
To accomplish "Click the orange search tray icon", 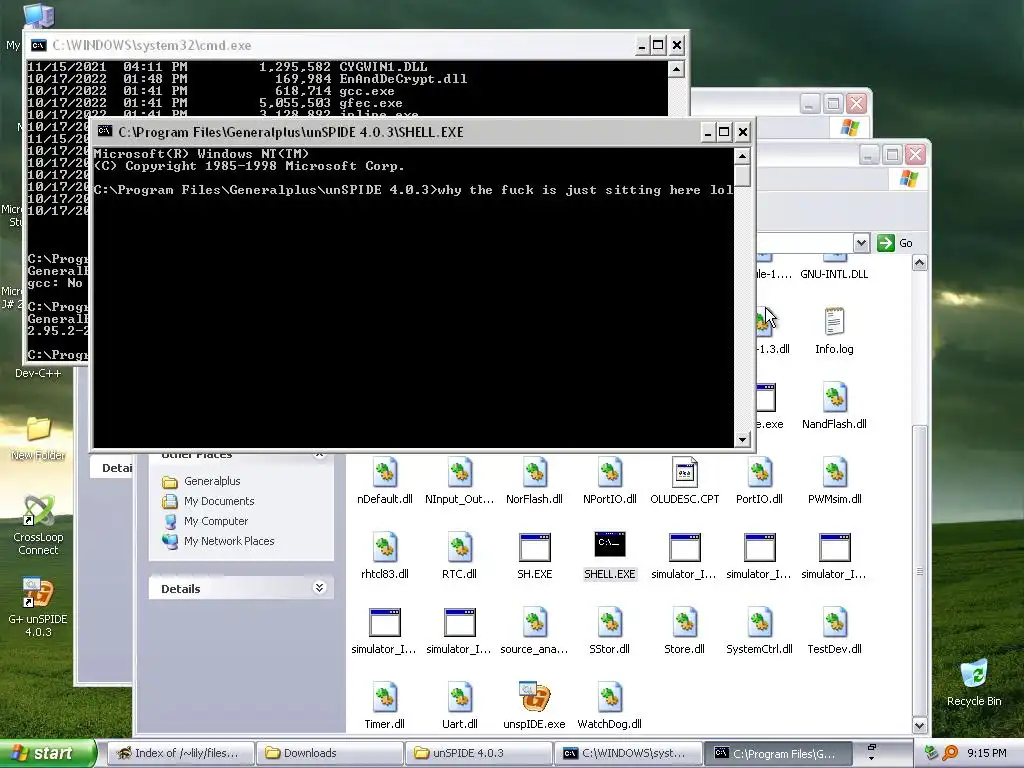I will (950, 753).
